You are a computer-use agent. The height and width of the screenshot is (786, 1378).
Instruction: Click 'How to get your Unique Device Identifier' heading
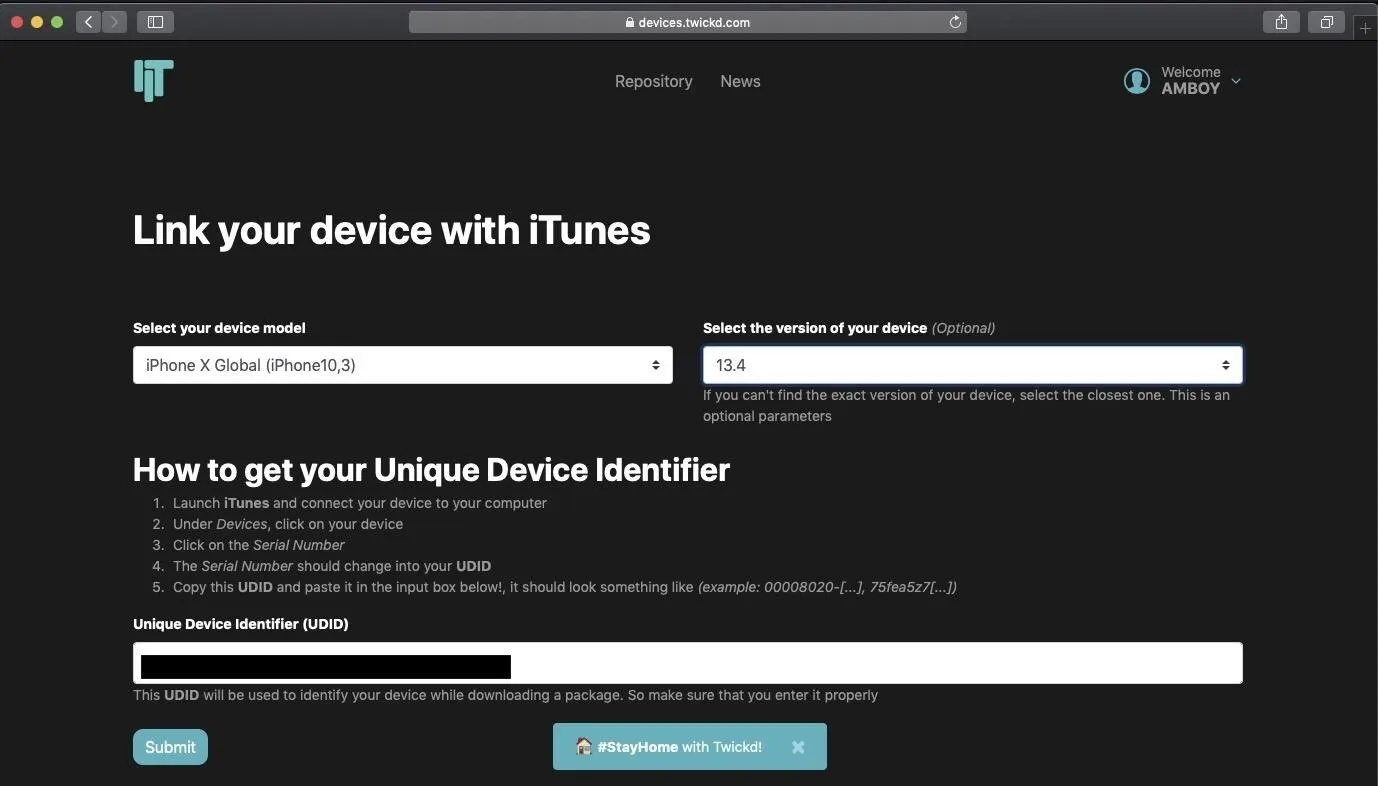click(x=432, y=469)
